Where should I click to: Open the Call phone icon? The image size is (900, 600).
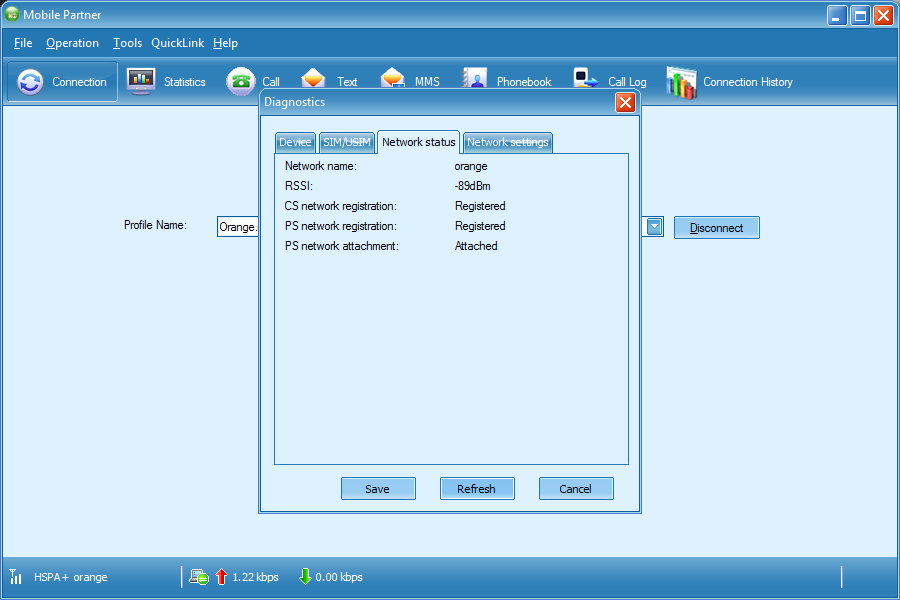[240, 82]
